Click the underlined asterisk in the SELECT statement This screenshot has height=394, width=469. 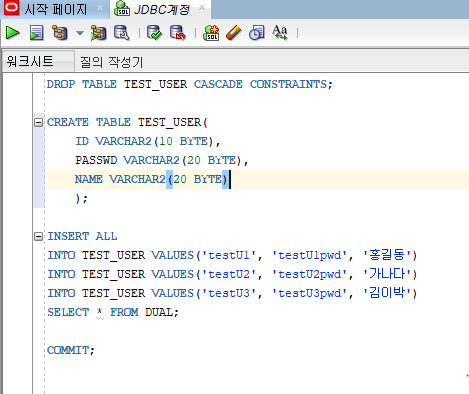(x=99, y=313)
